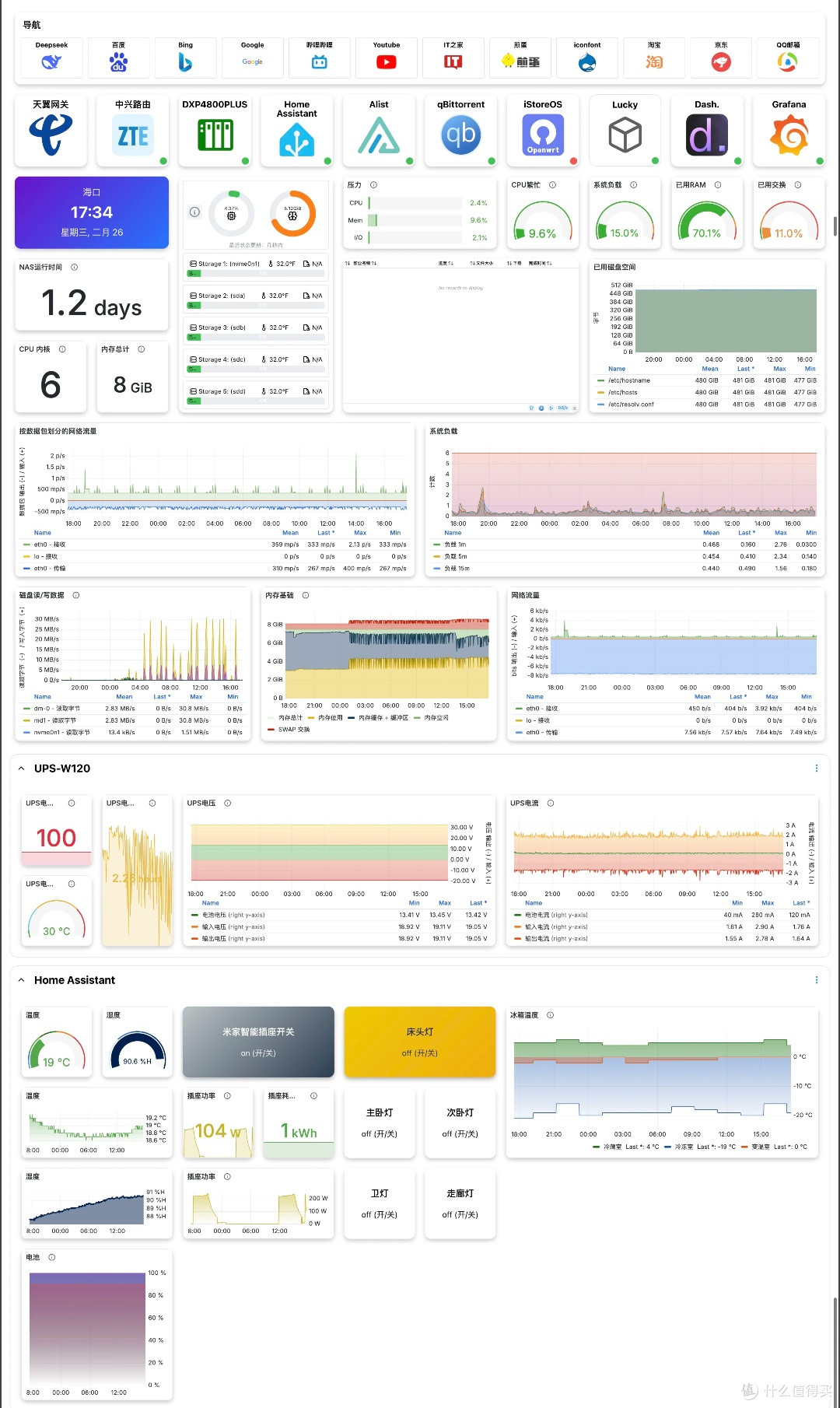Open the 煎蛋 bookmark link
This screenshot has width=840, height=1408.
tap(520, 58)
